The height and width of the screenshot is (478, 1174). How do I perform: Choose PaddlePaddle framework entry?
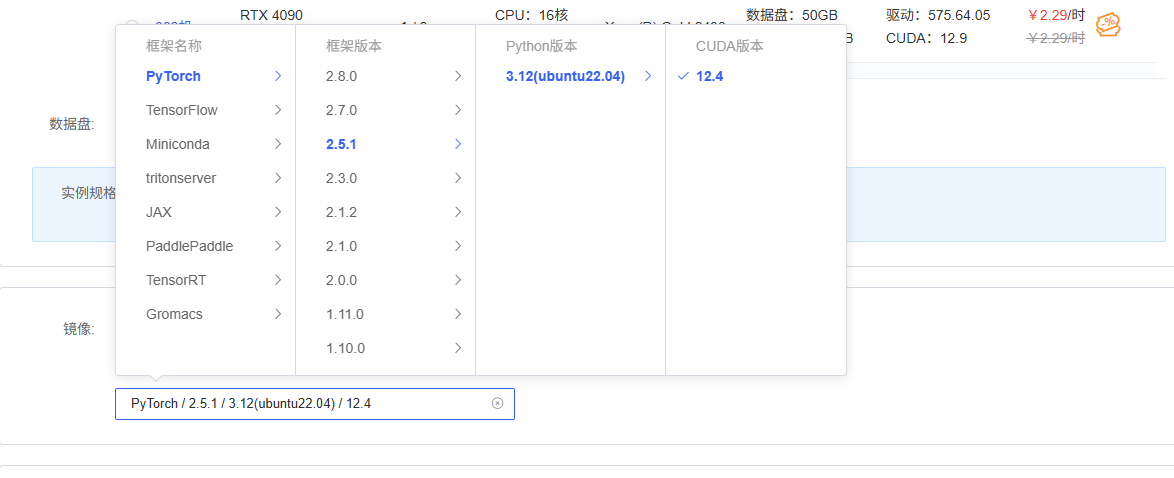click(205, 246)
